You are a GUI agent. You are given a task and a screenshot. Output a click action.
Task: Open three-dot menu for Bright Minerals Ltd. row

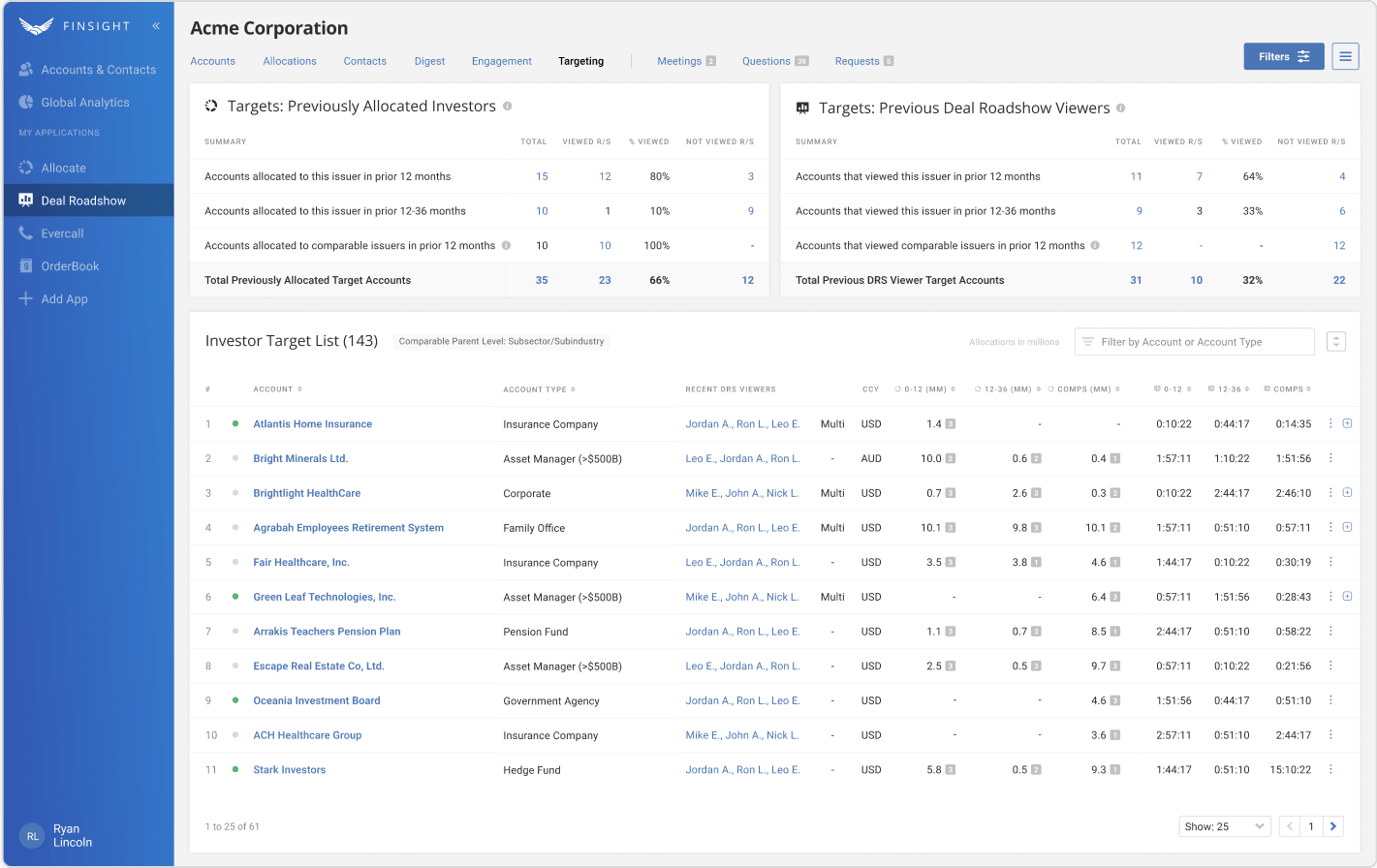(x=1330, y=458)
